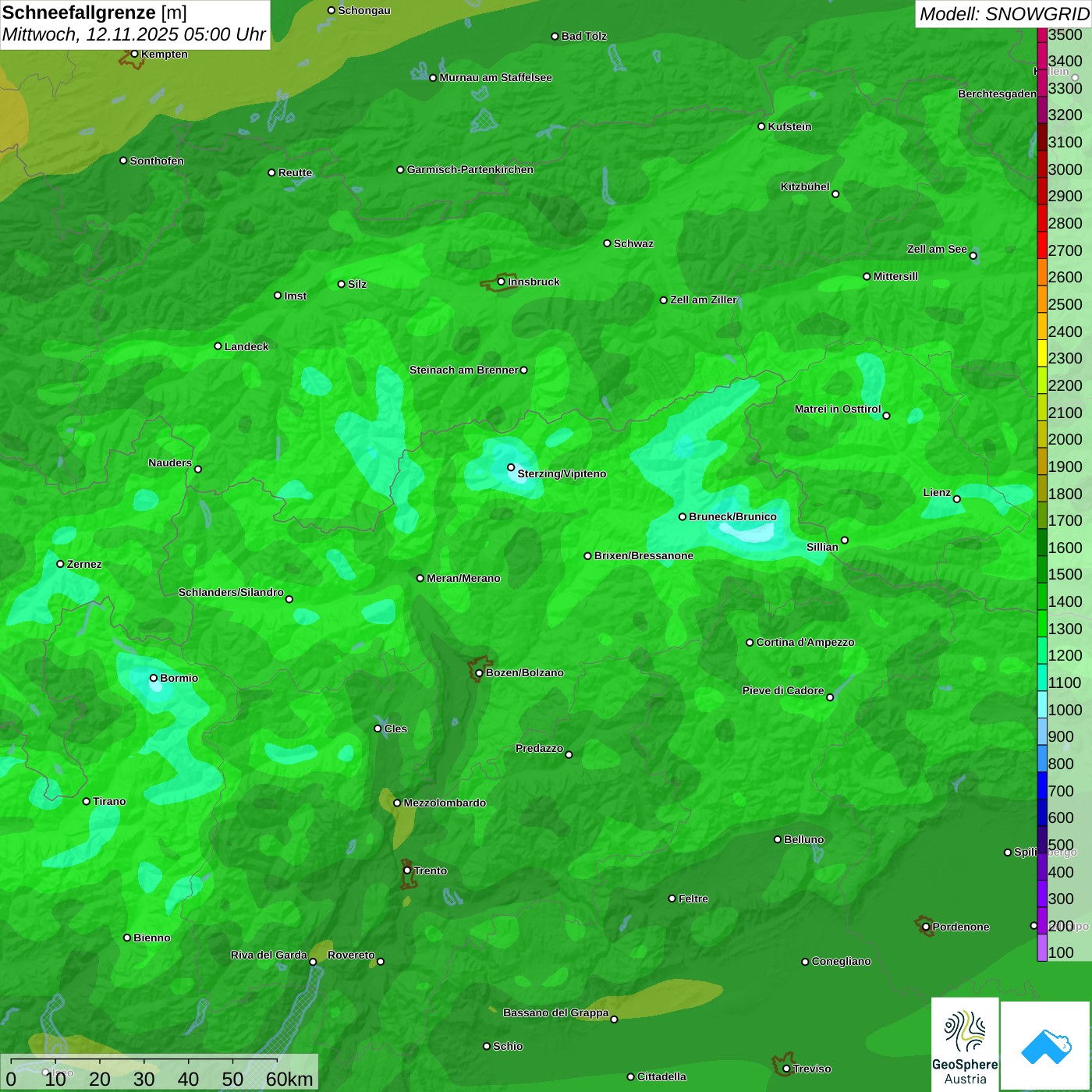Click the 700 m blue legend swatch
The height and width of the screenshot is (1092, 1092).
(x=1042, y=785)
